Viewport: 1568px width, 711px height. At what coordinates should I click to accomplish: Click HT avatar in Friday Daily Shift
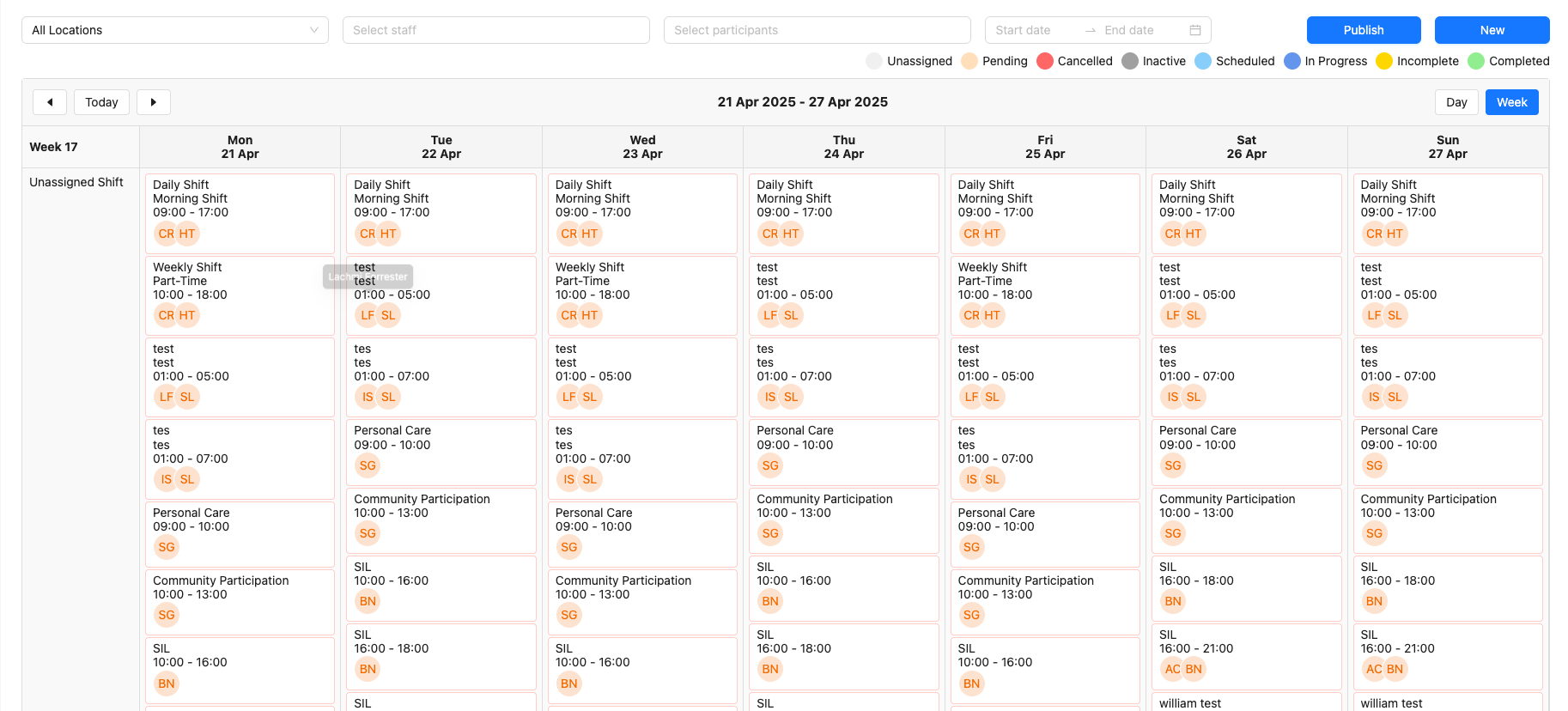993,234
